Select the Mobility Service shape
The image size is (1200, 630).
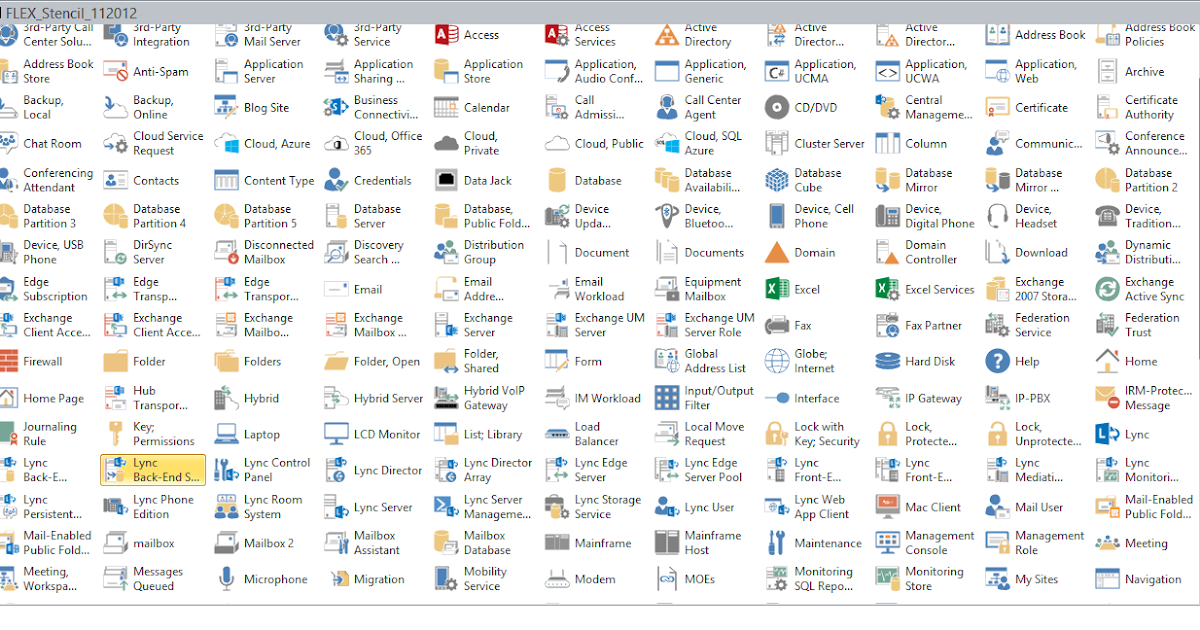472,579
